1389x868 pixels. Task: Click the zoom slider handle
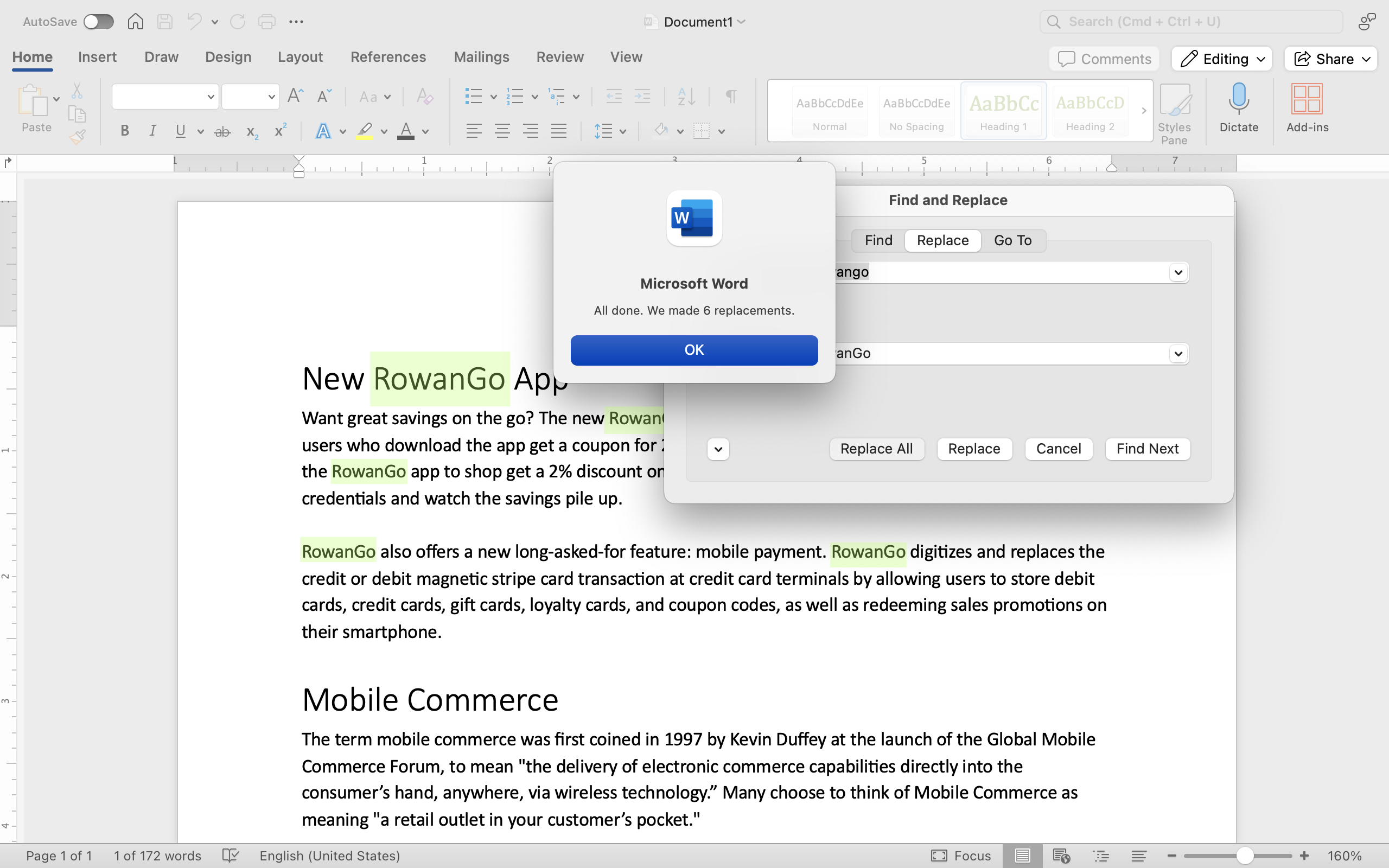[x=1244, y=856]
